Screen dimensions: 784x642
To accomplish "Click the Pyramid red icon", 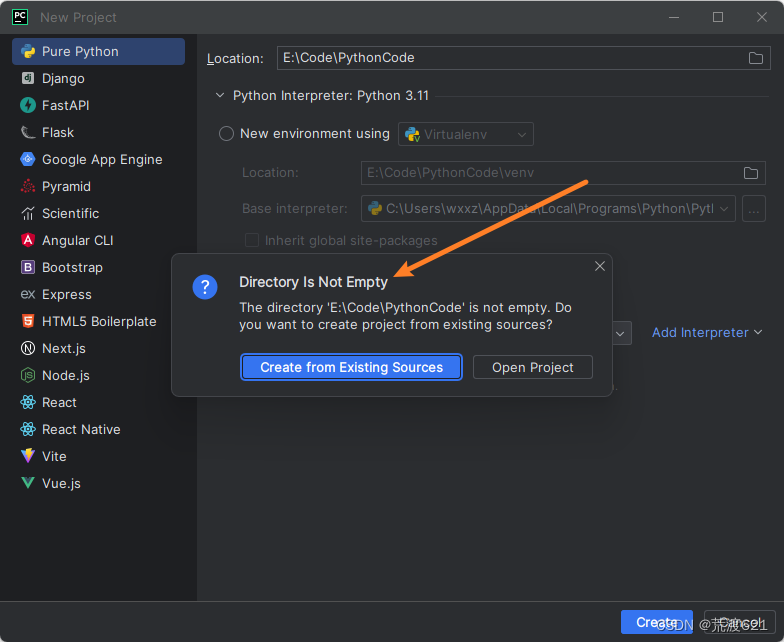I will pos(28,186).
